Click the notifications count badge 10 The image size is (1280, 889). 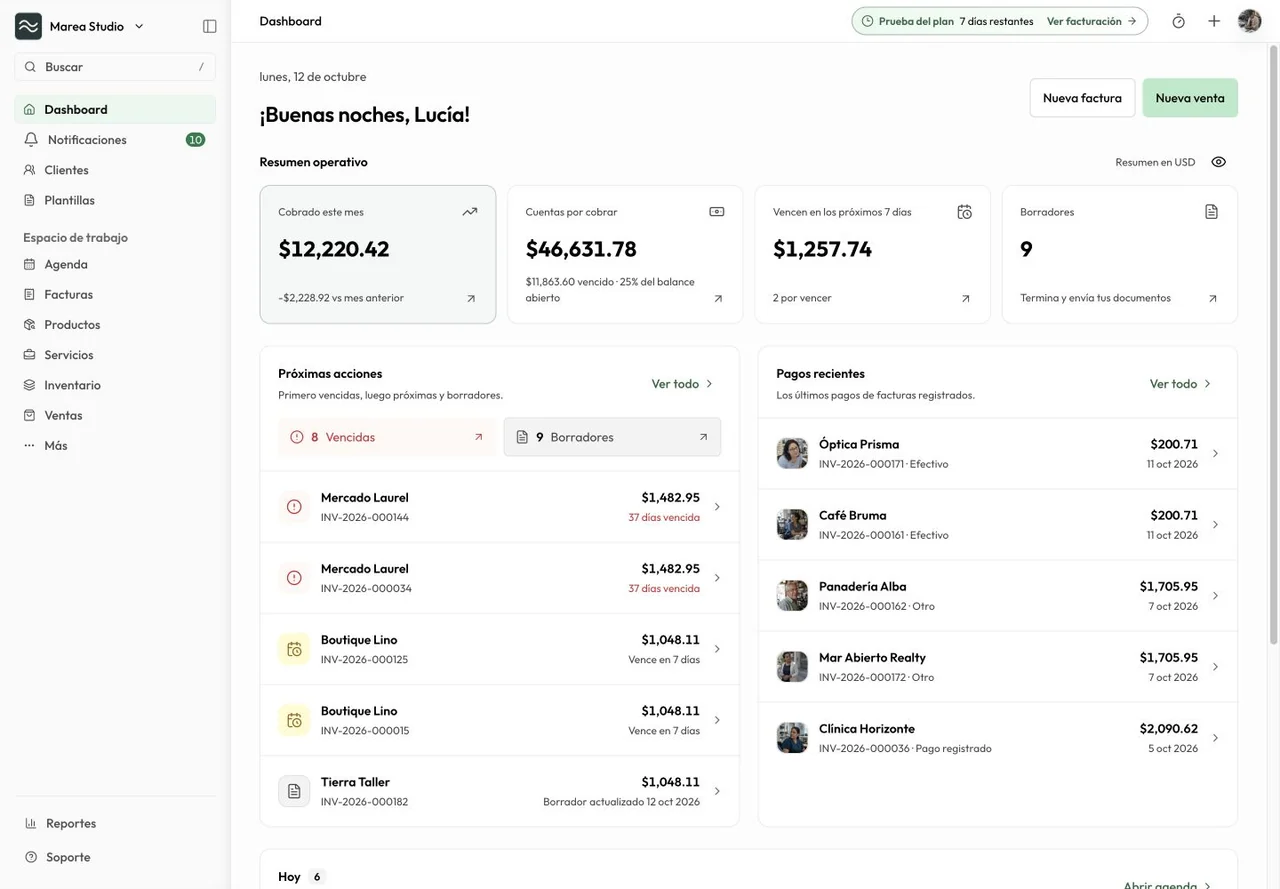[195, 139]
